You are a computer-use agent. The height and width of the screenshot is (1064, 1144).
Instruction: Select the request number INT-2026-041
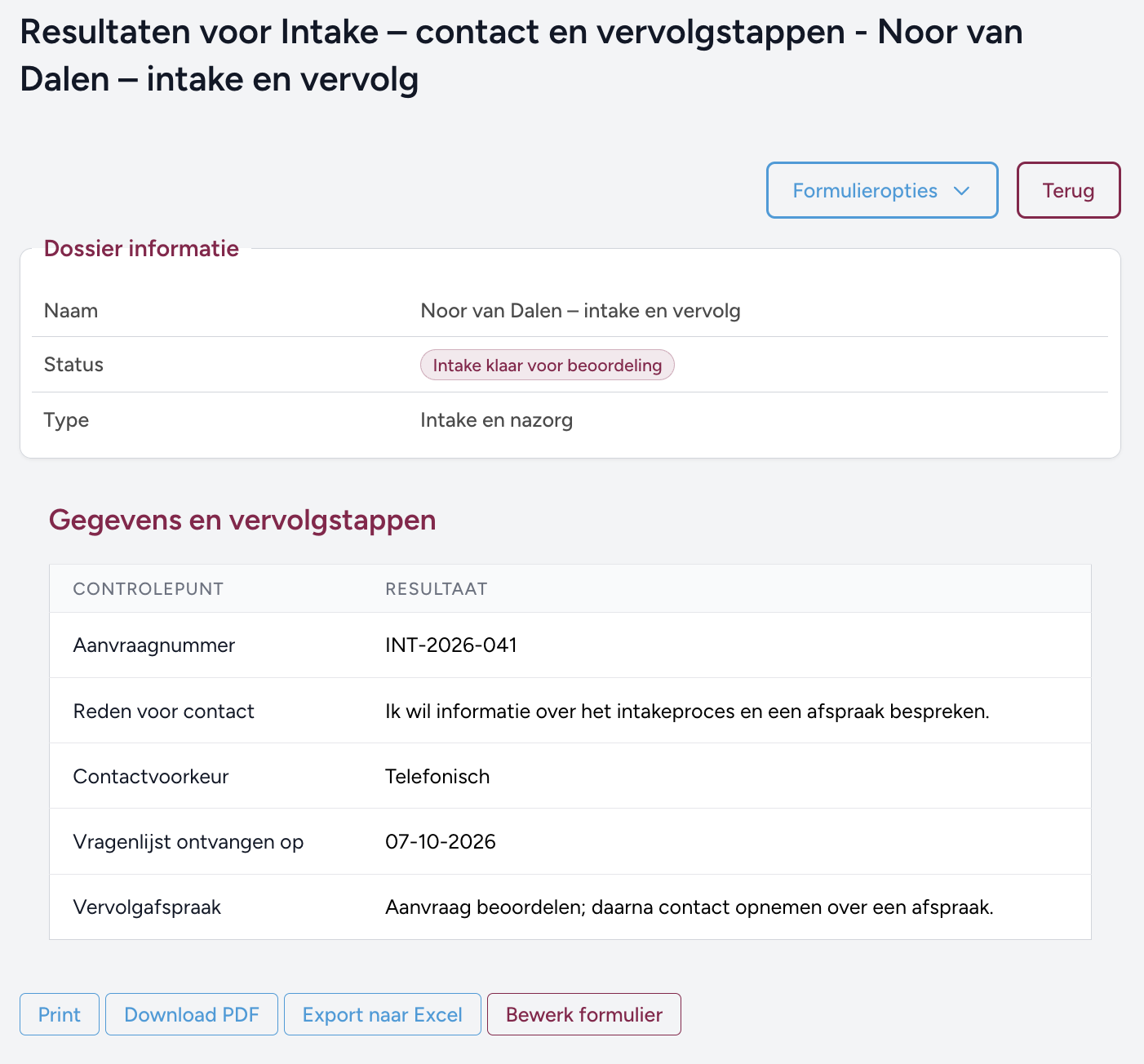coord(451,645)
